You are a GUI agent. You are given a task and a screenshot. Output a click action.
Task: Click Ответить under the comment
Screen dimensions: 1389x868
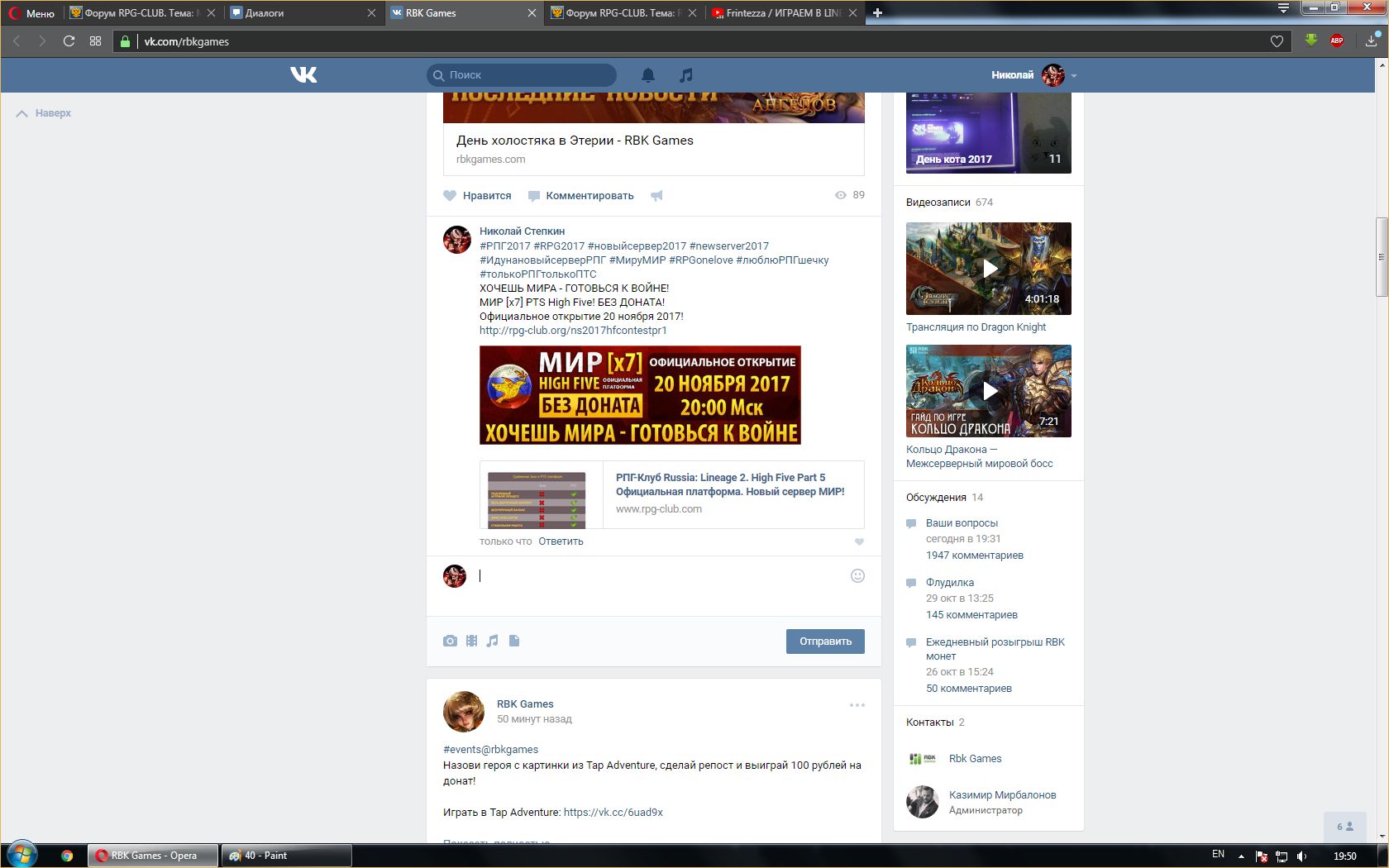[561, 541]
